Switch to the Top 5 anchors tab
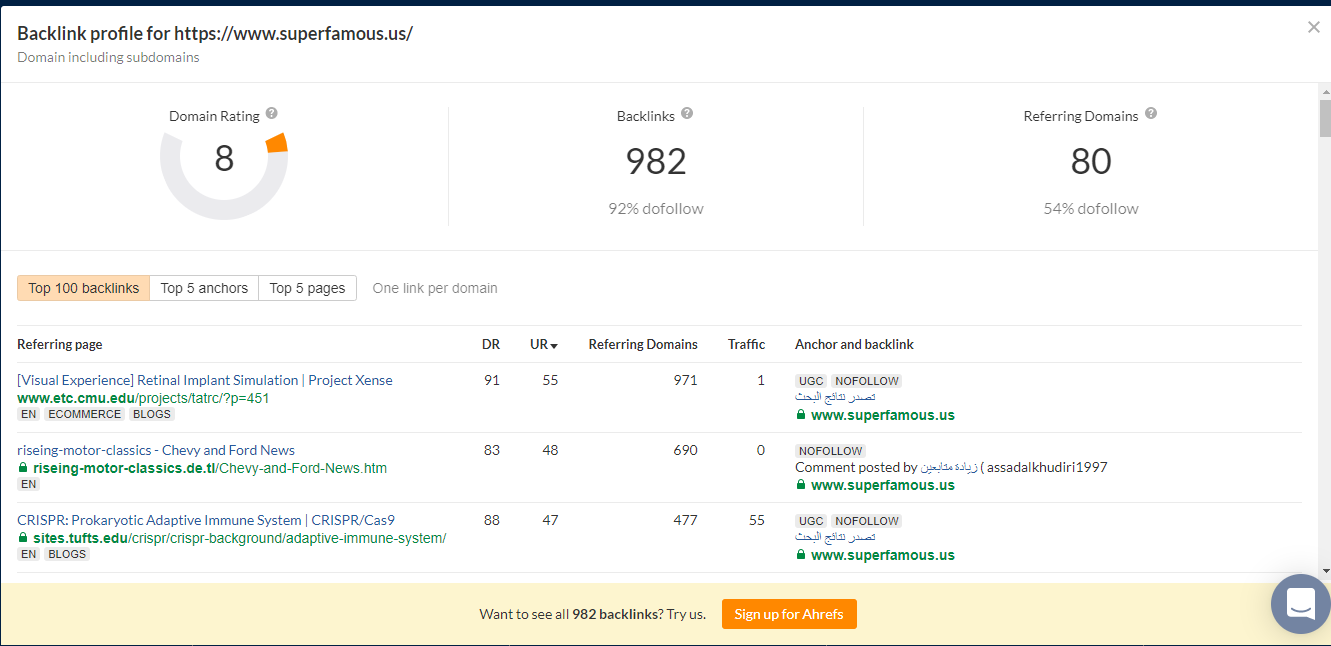Image resolution: width=1331 pixels, height=646 pixels. 204,288
